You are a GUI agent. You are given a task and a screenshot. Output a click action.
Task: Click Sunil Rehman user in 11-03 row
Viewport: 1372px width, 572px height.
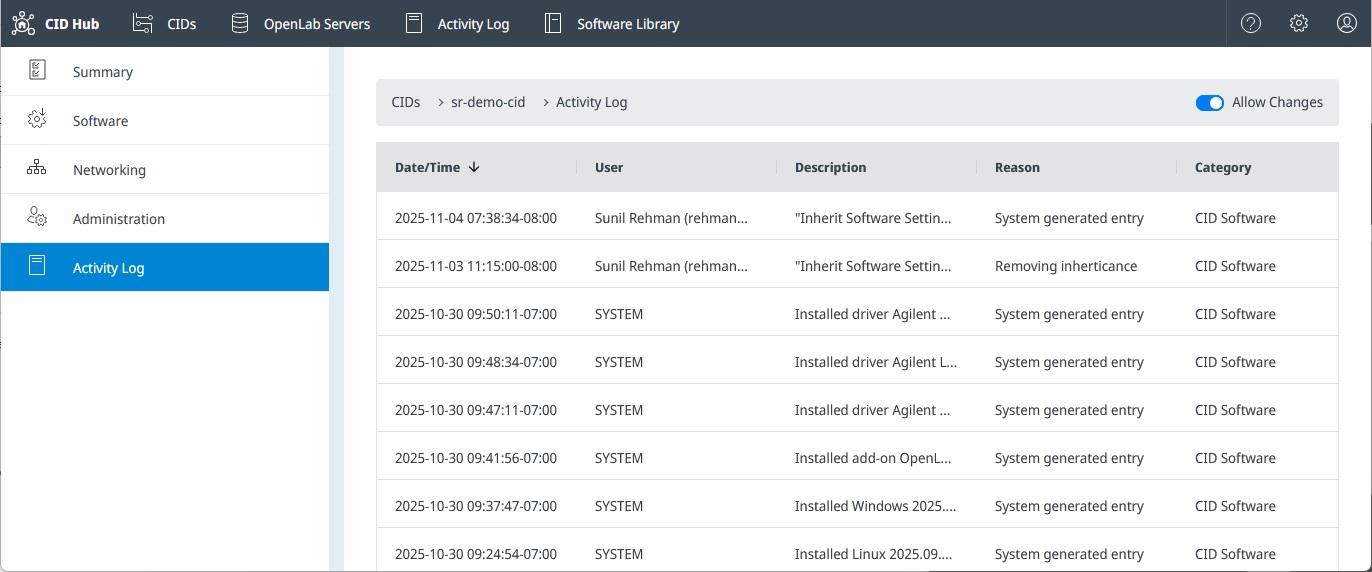(671, 266)
